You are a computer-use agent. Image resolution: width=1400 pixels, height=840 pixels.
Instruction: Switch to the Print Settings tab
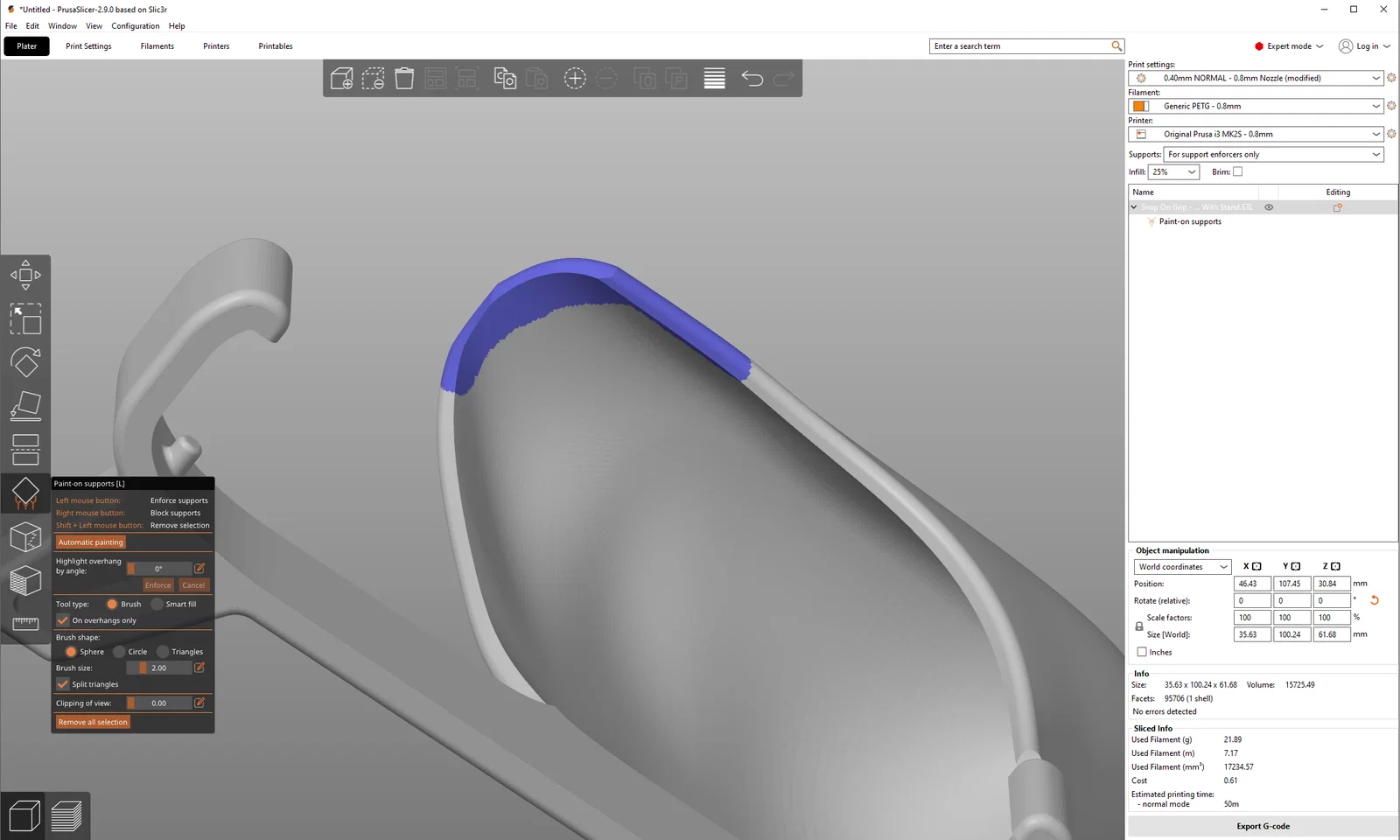(88, 46)
